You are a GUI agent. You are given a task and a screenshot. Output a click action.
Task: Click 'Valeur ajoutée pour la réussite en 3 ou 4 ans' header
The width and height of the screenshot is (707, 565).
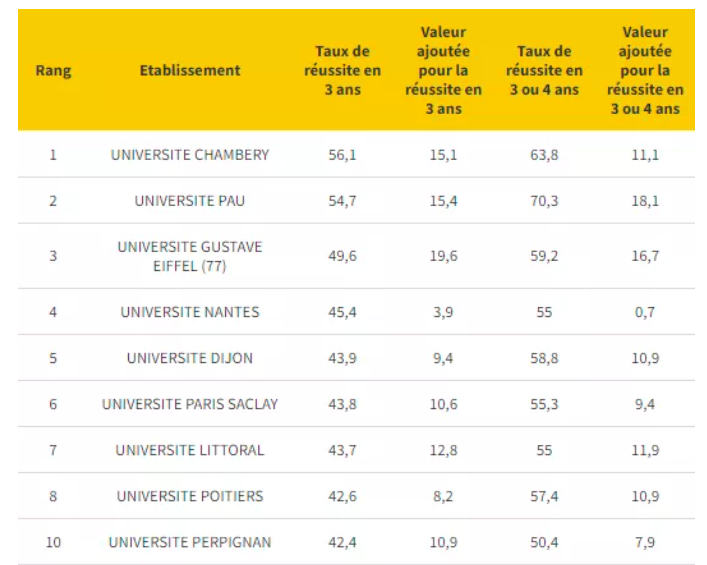tap(645, 70)
